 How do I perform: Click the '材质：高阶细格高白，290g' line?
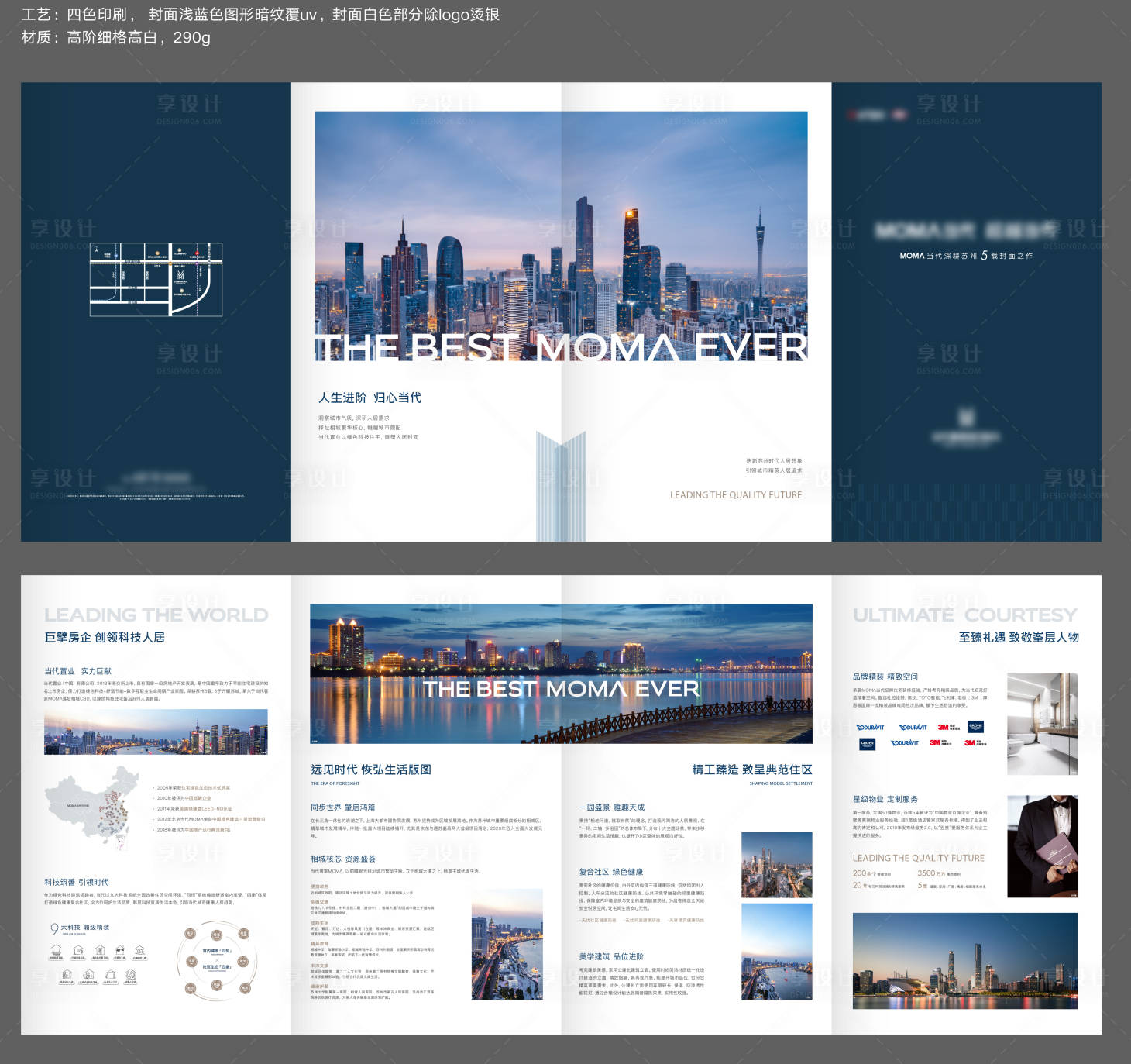click(x=116, y=37)
